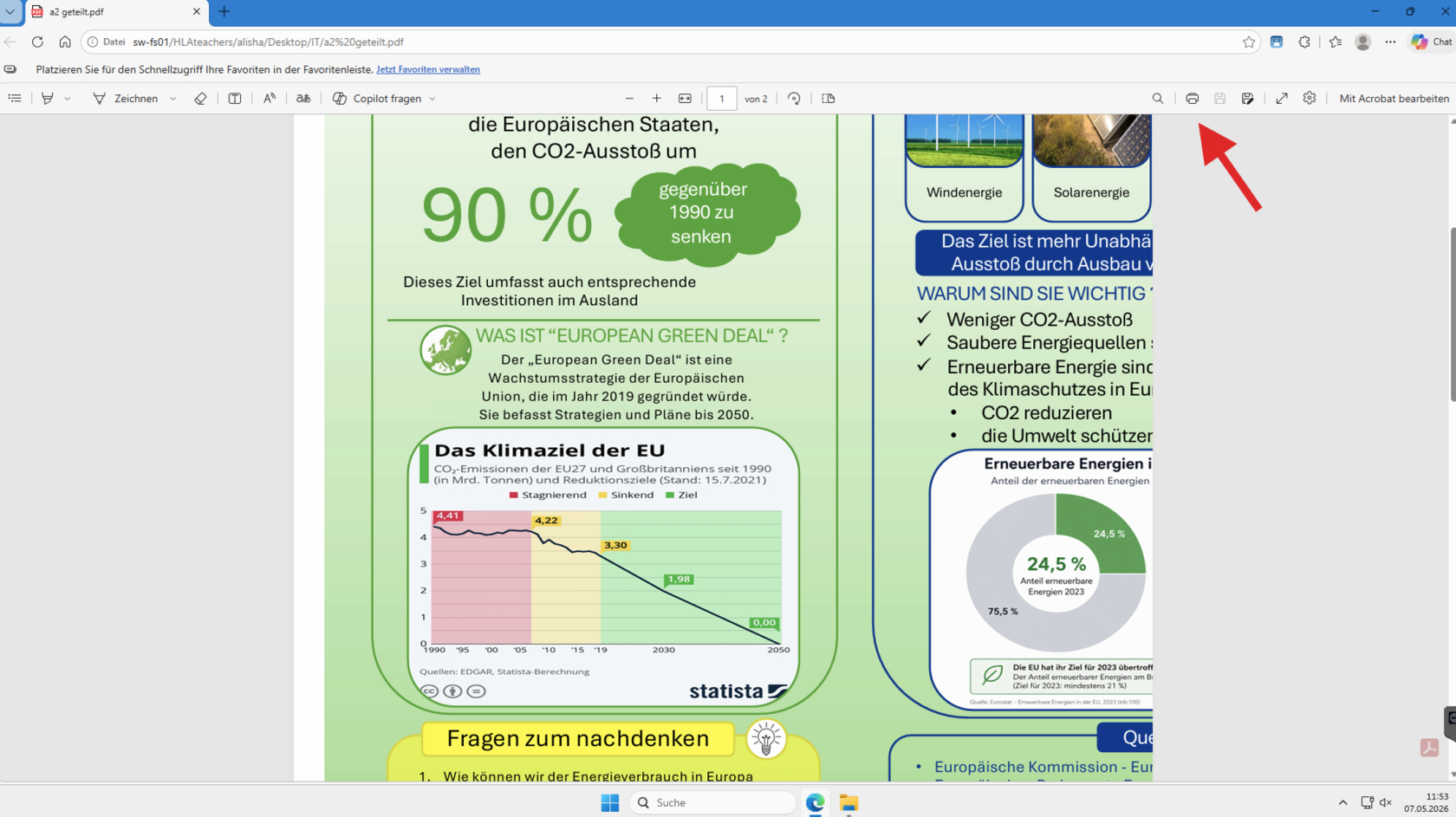Open the page view options
The height and width of the screenshot is (817, 1456).
tap(829, 99)
